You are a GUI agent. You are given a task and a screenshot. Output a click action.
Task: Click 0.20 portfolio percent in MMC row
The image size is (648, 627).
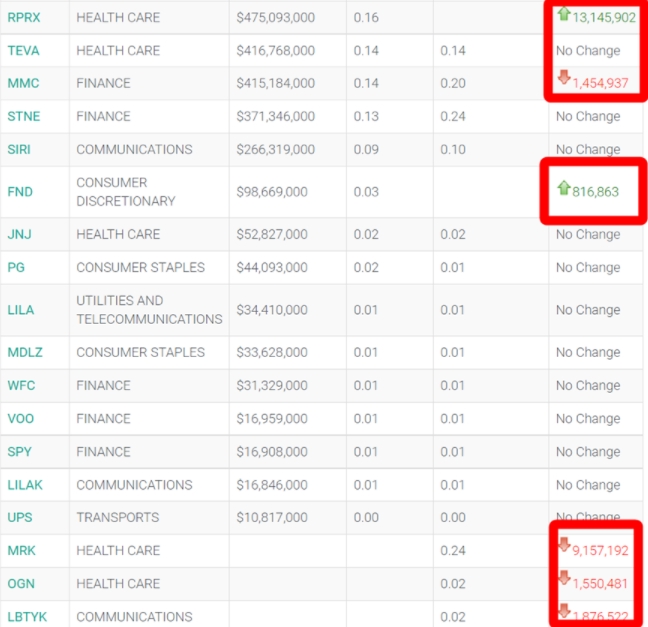[453, 83]
